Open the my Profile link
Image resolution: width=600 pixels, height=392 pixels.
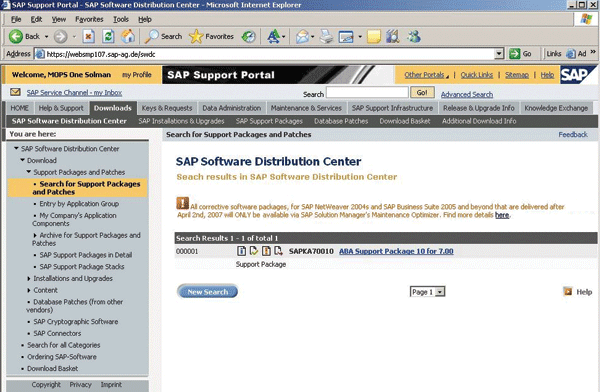pyautogui.click(x=137, y=75)
